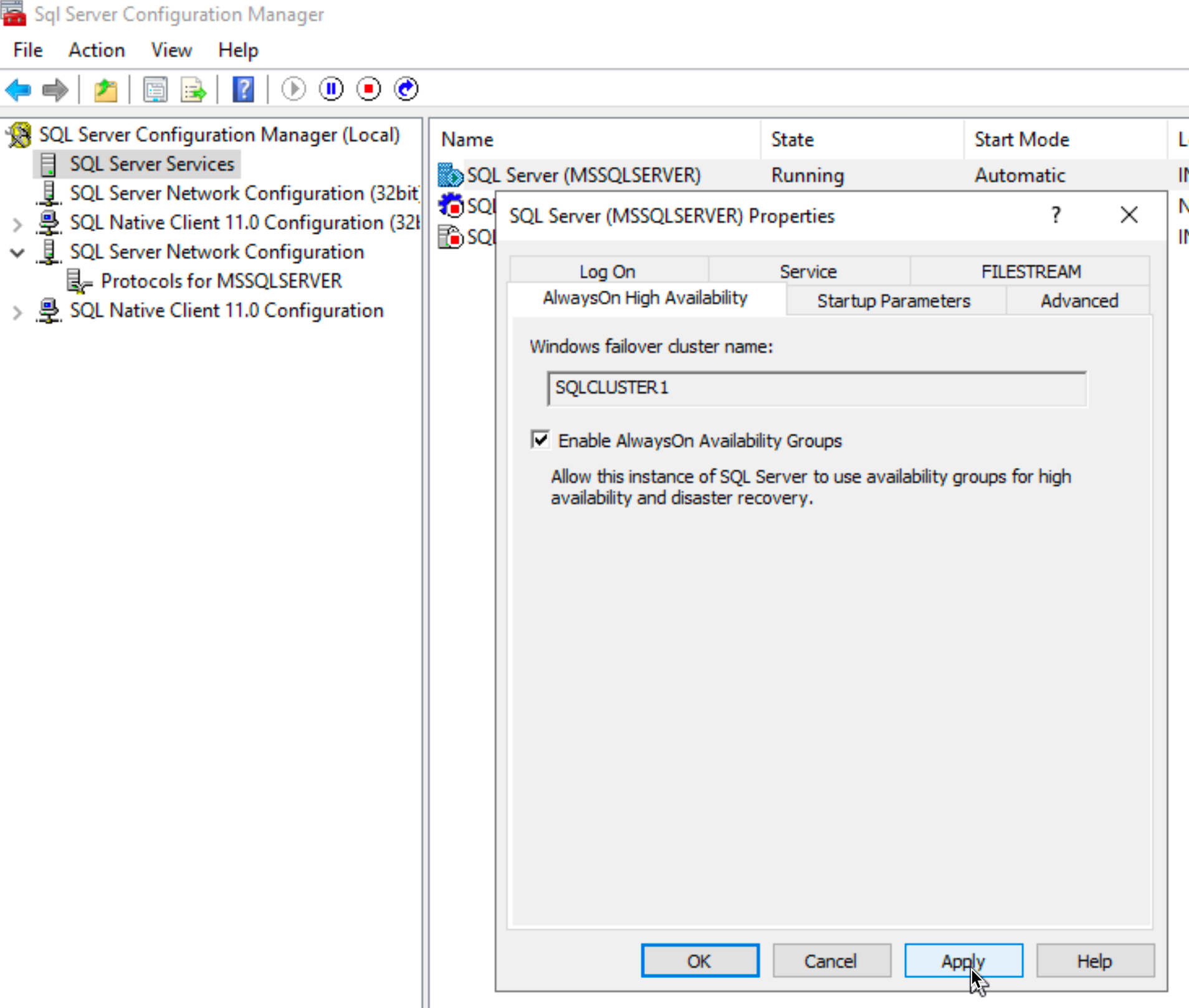Image resolution: width=1189 pixels, height=1008 pixels.
Task: Select the SQL Server (MSSQLSERVER) row name
Action: tap(584, 175)
